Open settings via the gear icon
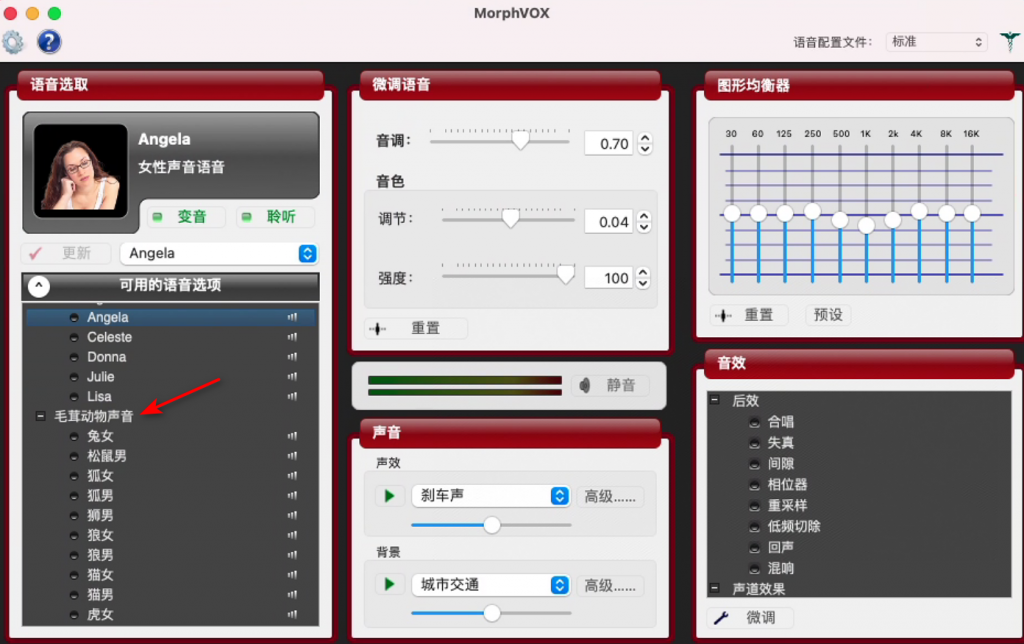 (x=13, y=42)
